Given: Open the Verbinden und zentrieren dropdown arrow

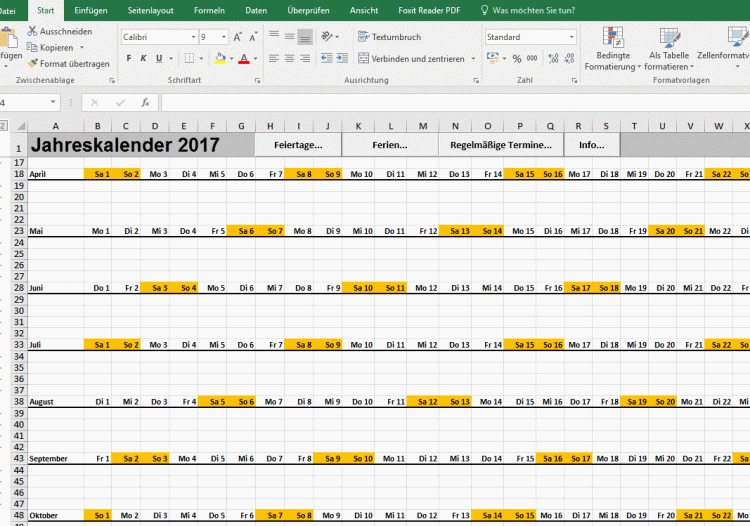Looking at the screenshot, I should coord(475,59).
